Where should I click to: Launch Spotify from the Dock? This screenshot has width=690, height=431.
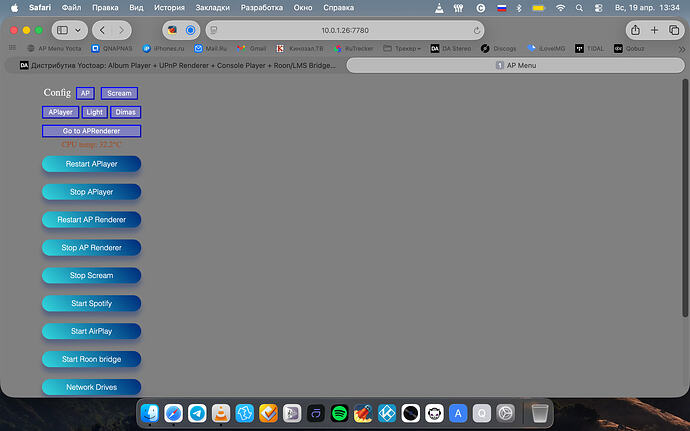pyautogui.click(x=339, y=413)
